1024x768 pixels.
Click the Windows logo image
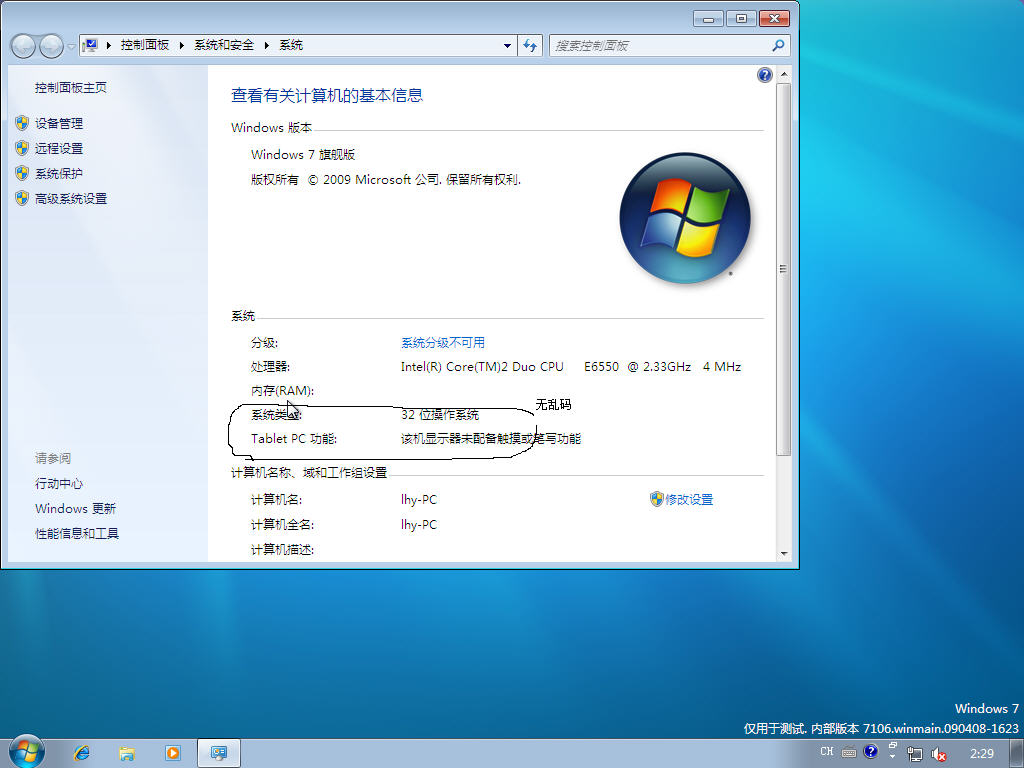(x=685, y=217)
